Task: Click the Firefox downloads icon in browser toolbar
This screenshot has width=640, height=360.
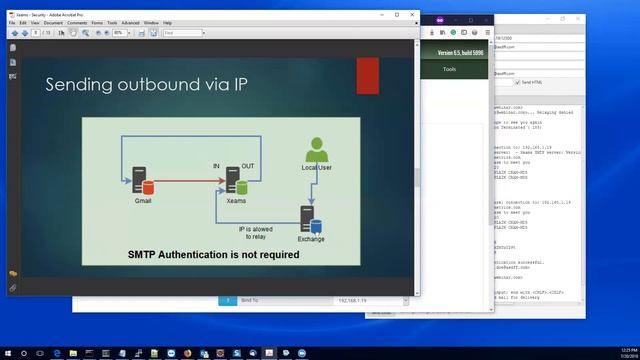Action: (432, 32)
